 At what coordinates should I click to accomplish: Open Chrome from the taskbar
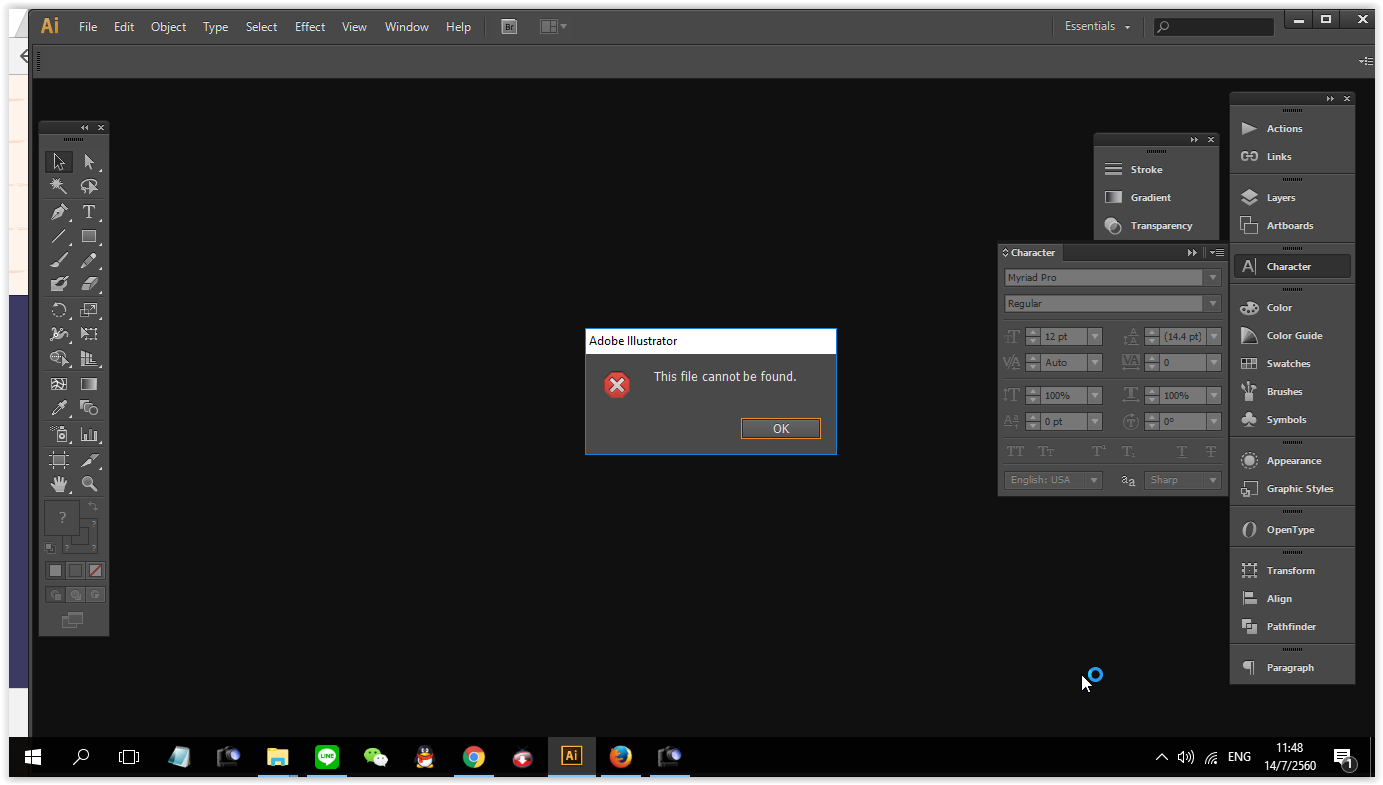point(474,757)
